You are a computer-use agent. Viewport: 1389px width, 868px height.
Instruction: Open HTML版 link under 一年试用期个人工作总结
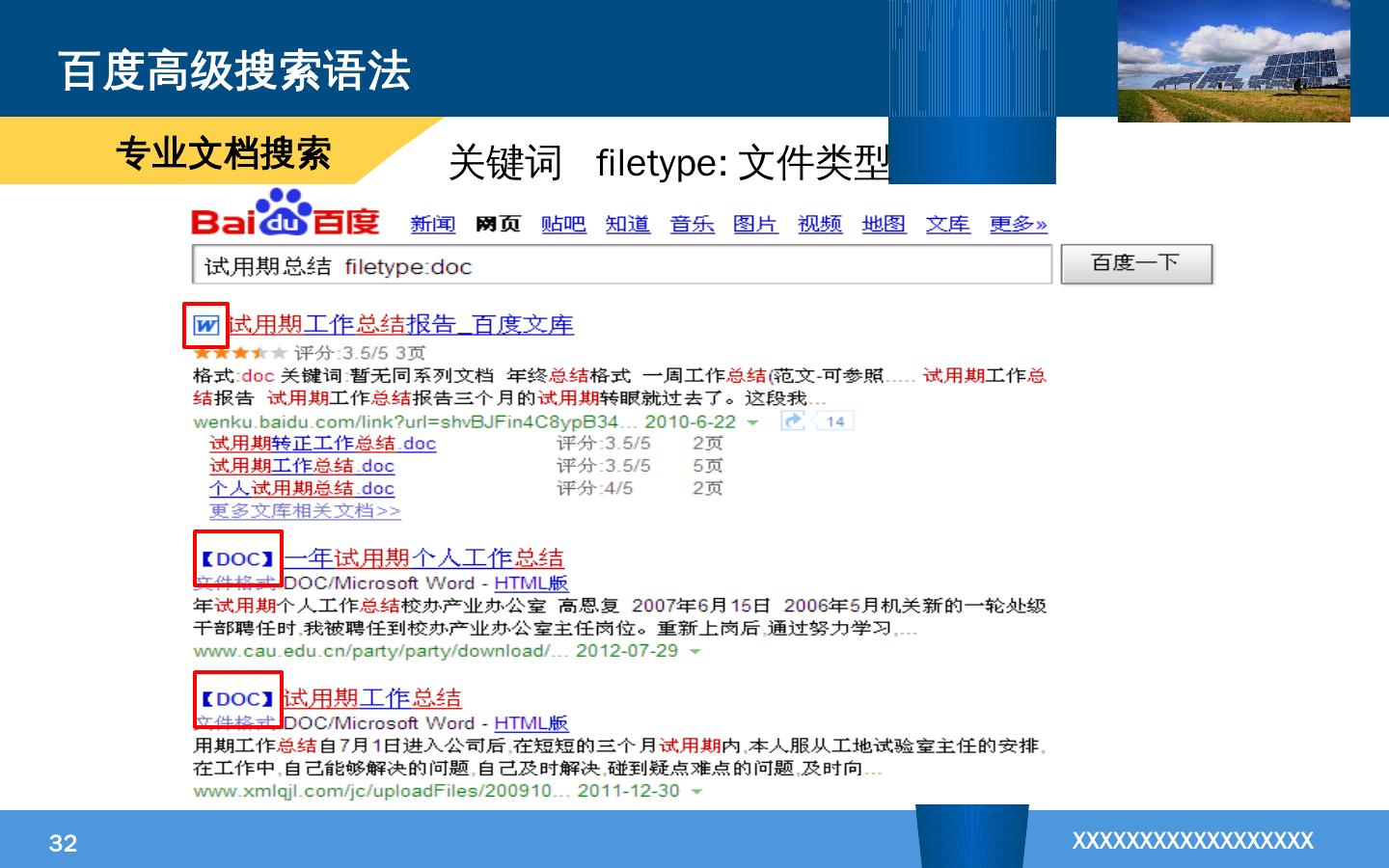(x=531, y=583)
